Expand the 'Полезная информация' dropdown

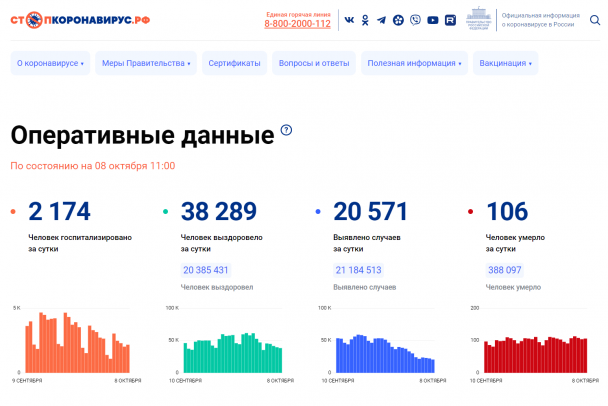(415, 64)
